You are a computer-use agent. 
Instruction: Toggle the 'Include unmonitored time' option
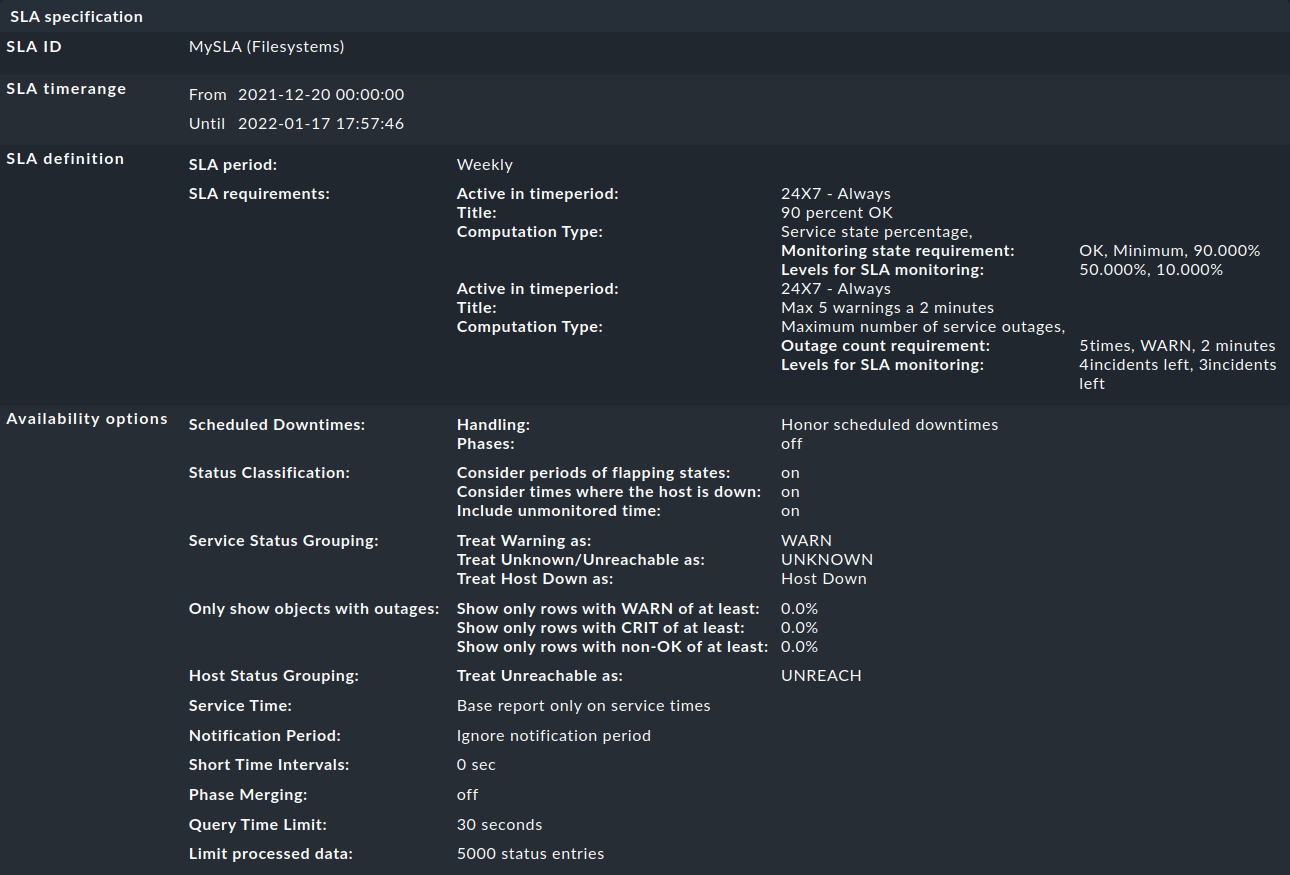point(789,510)
